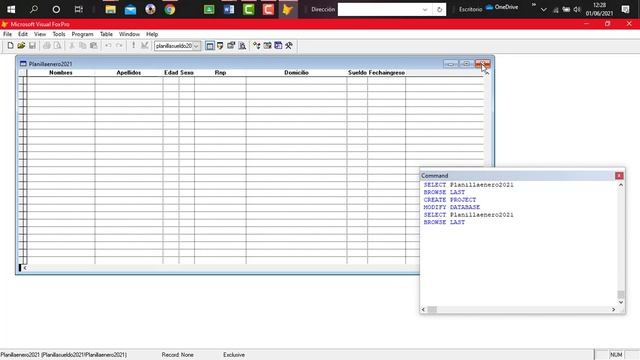Open the Edit menu
The height and width of the screenshot is (360, 640).
(23, 34)
